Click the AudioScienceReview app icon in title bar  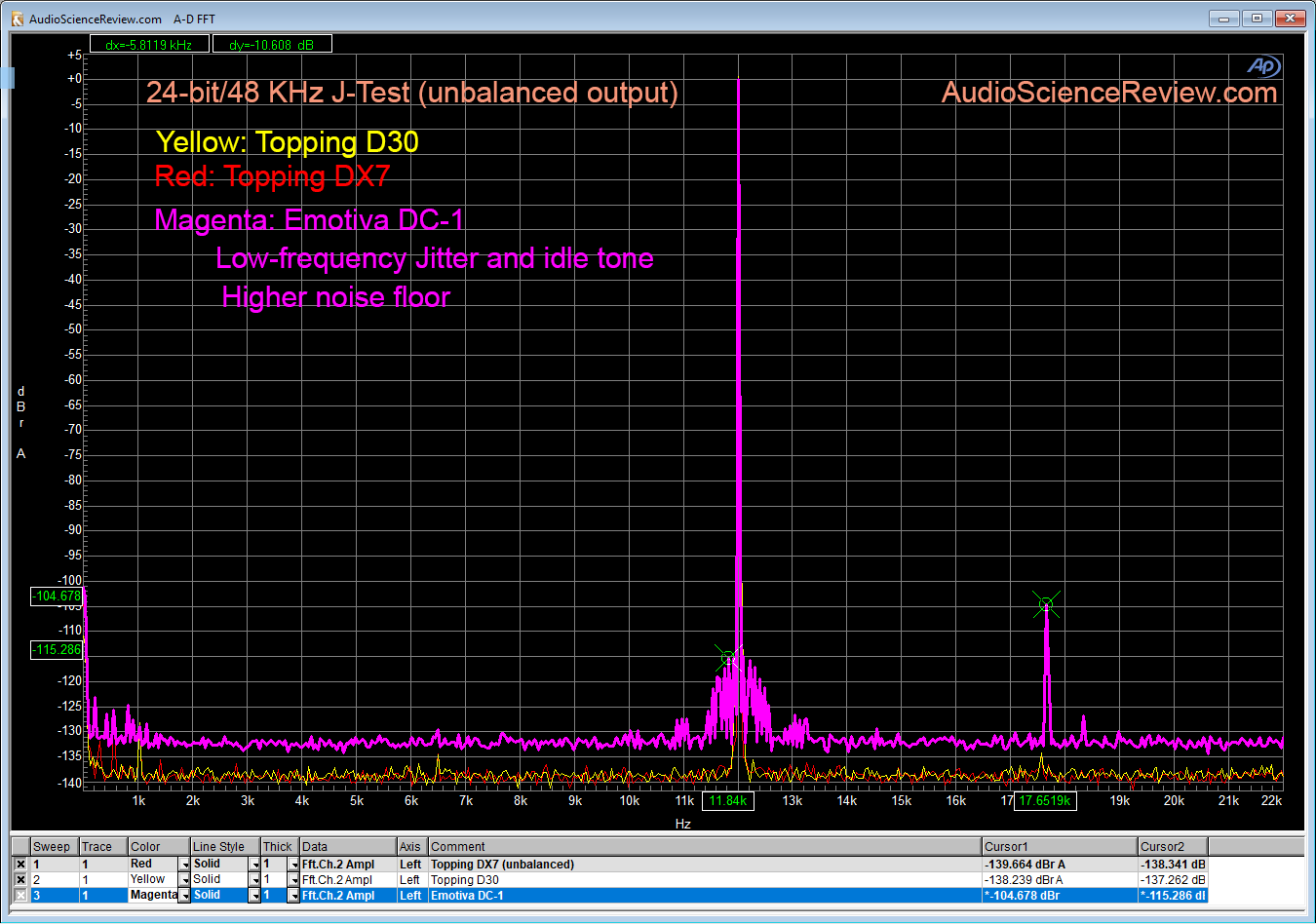[x=18, y=19]
